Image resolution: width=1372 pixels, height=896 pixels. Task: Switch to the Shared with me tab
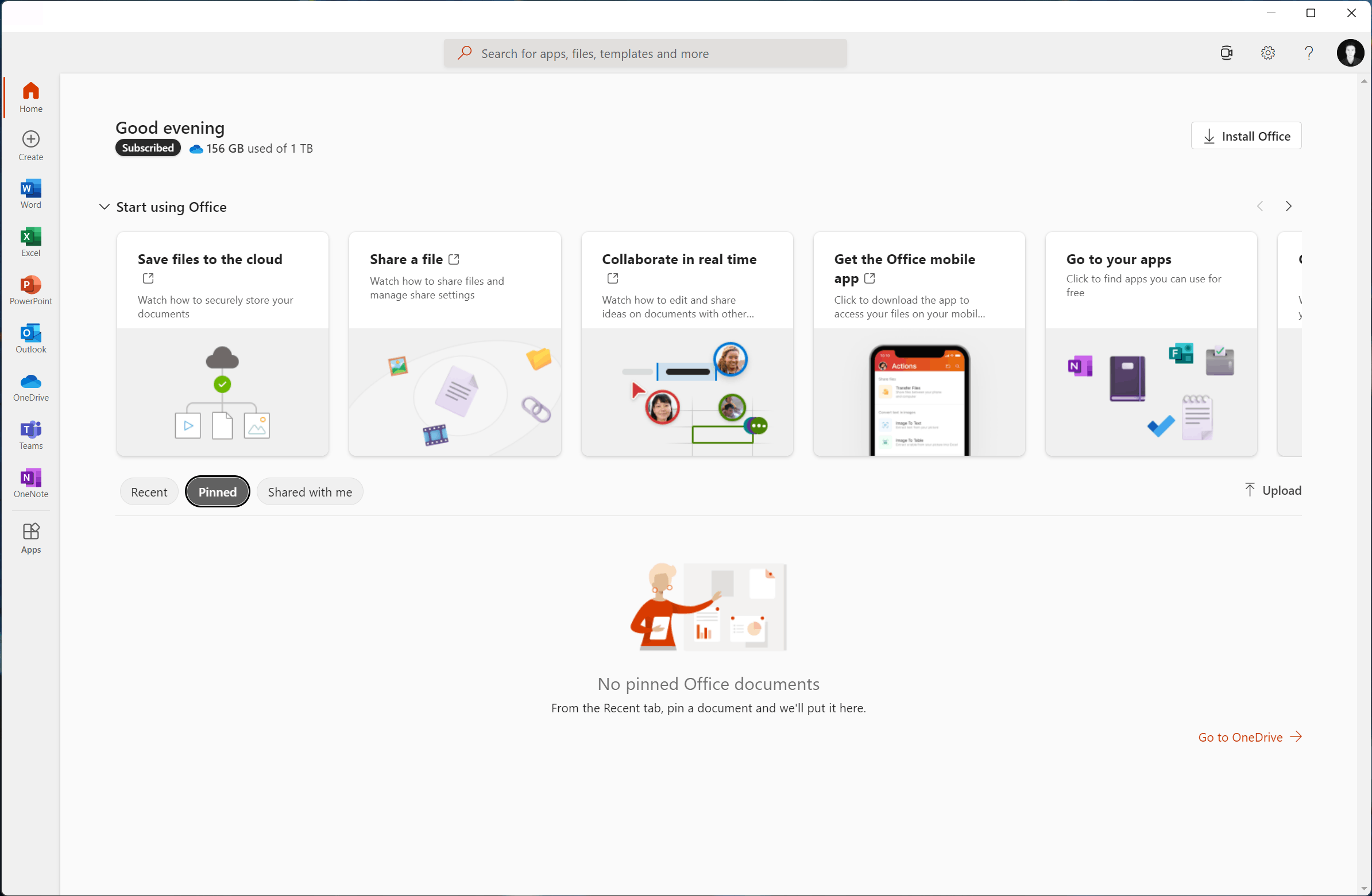(x=309, y=491)
